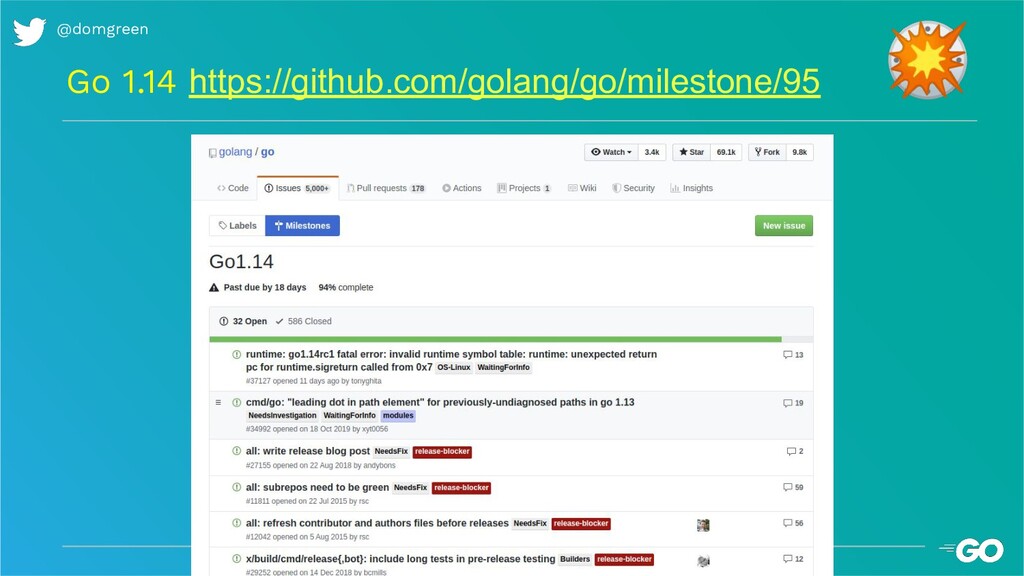Viewport: 1024px width, 576px height.
Task: Open the go repository link
Action: point(268,152)
